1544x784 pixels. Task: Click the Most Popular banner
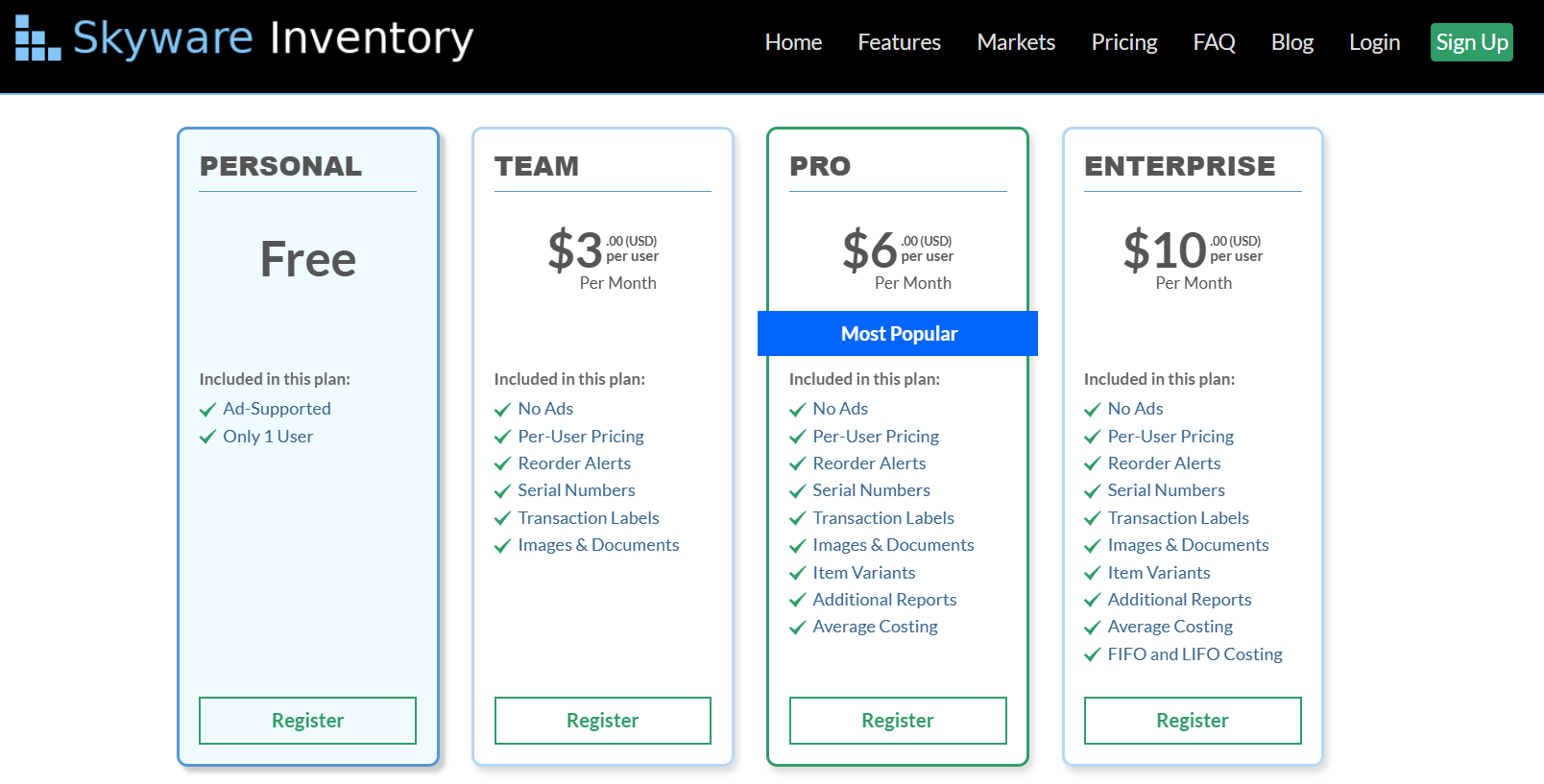point(898,334)
